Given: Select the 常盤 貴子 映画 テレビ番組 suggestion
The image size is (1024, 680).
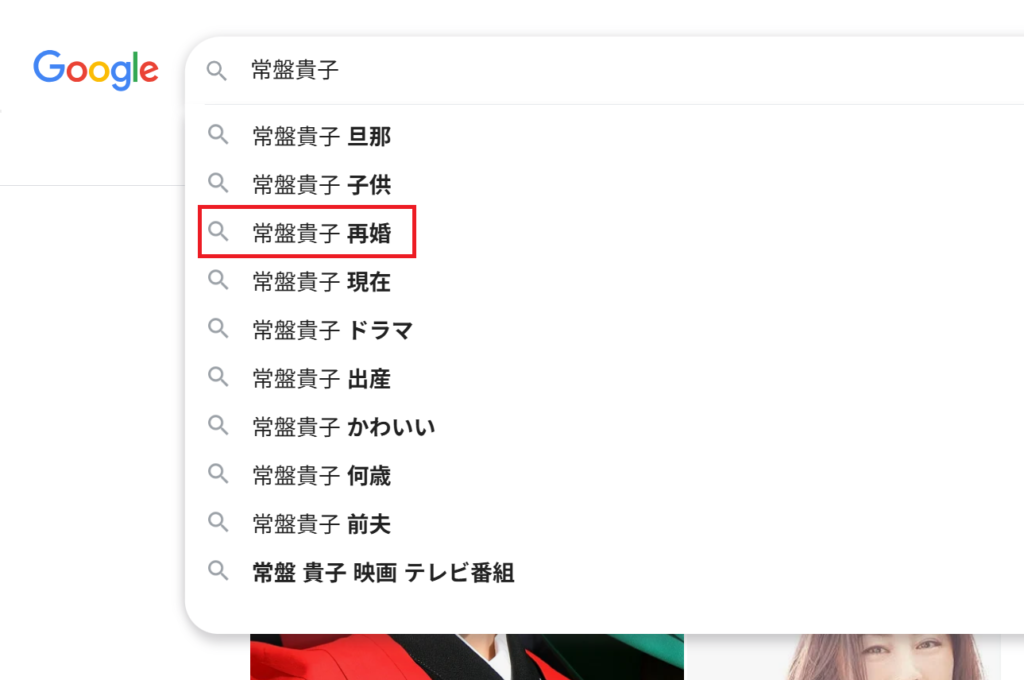Looking at the screenshot, I should tap(383, 573).
